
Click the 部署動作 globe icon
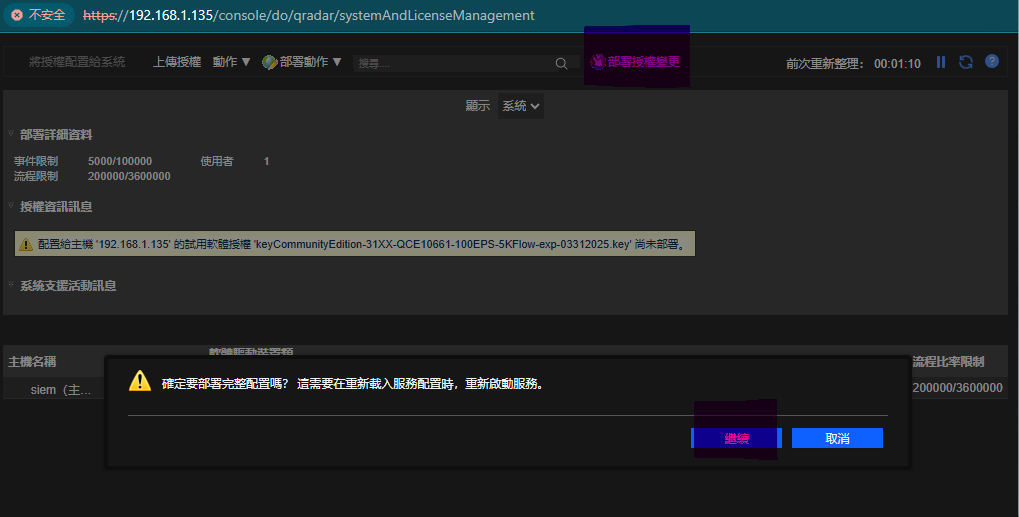tap(269, 62)
